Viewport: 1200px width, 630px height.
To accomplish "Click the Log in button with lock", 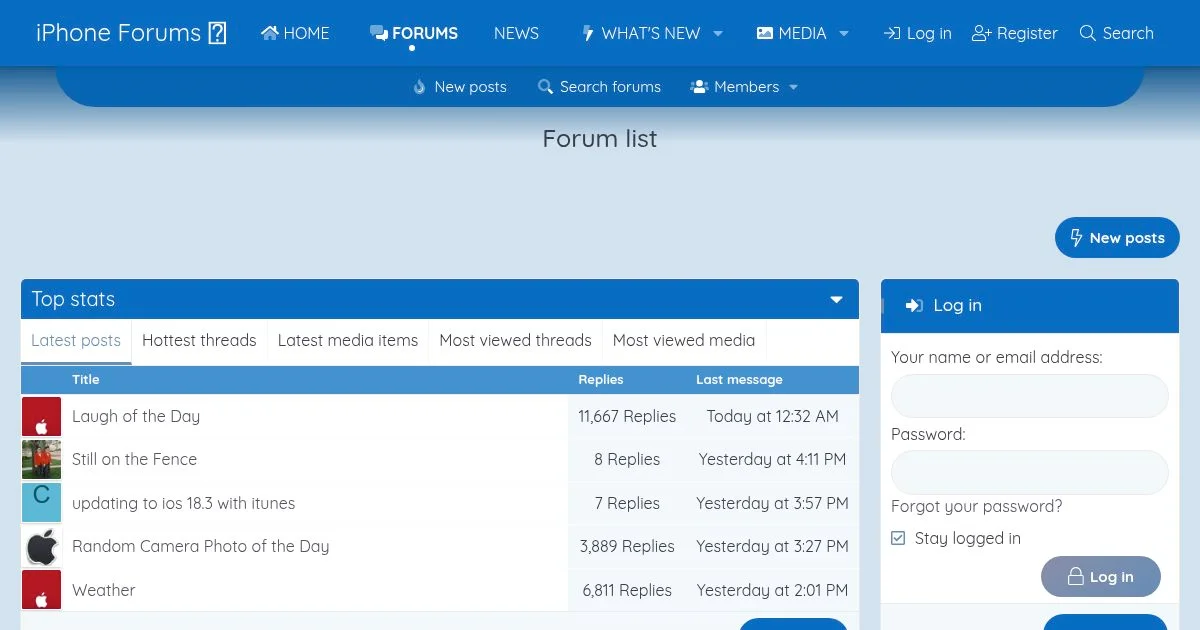I will [1101, 576].
